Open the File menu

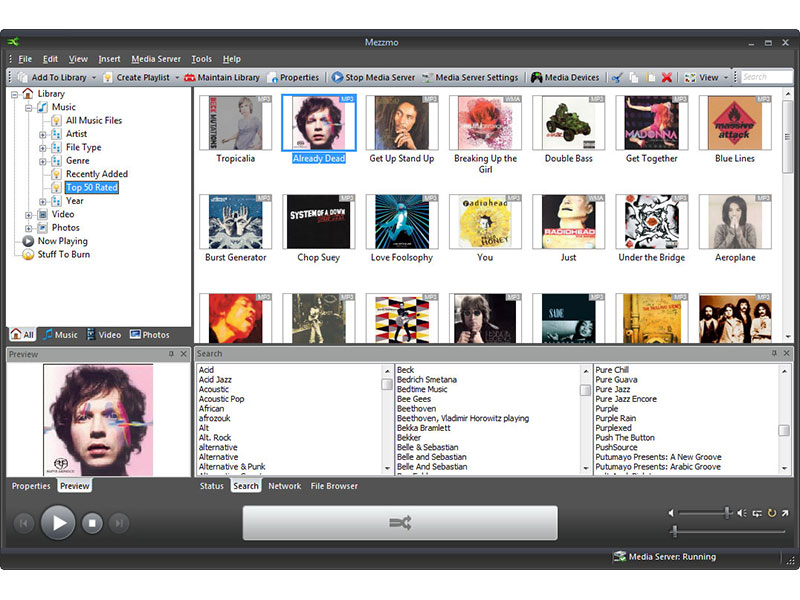(x=25, y=59)
